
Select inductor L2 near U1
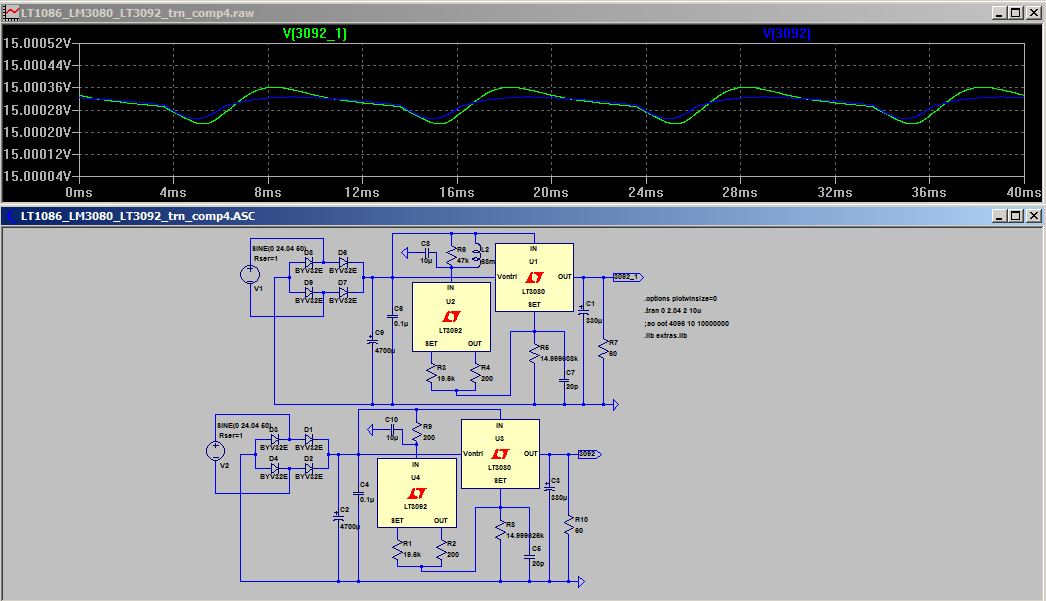coord(476,255)
